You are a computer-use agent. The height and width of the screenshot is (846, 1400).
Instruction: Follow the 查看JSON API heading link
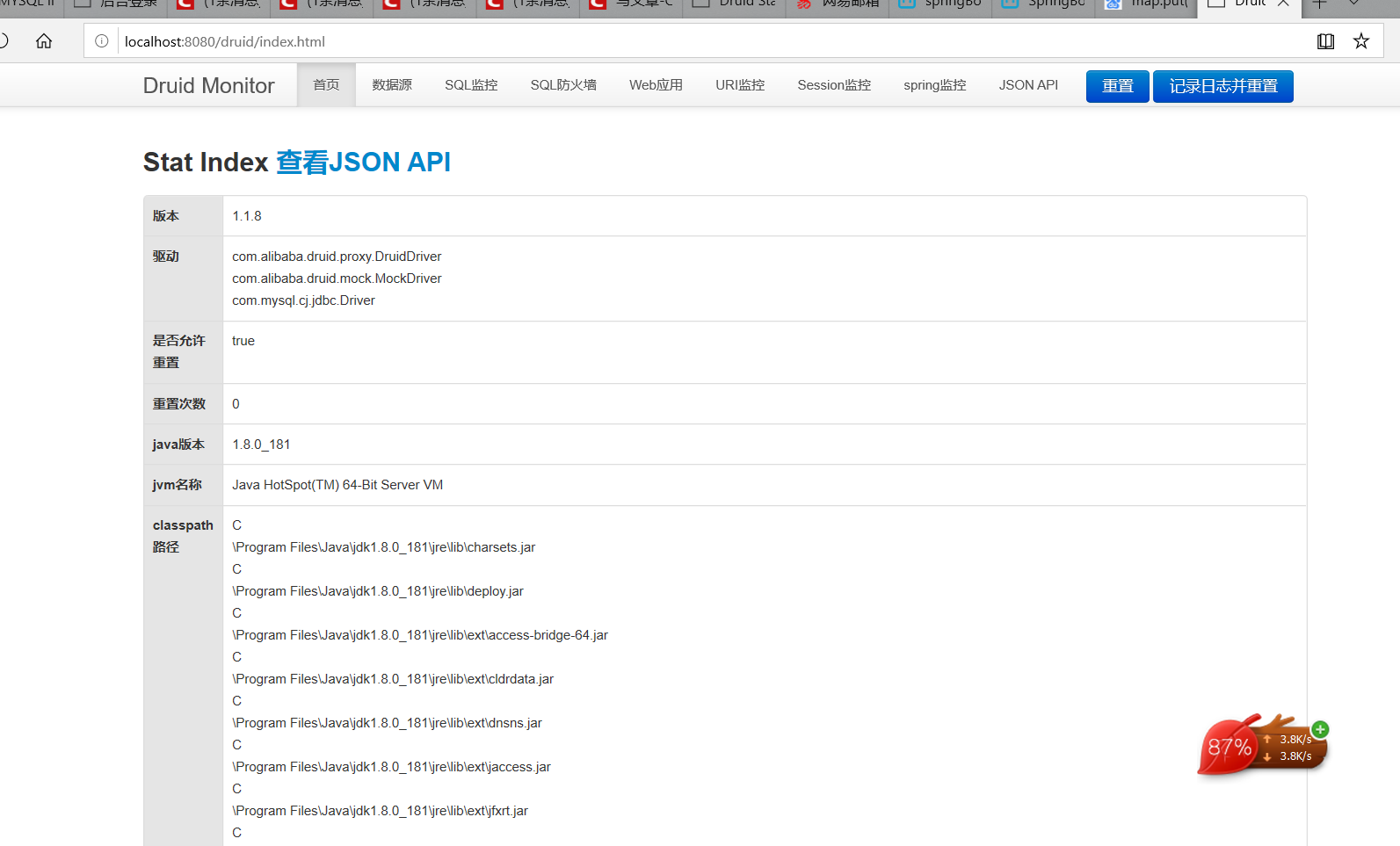pos(363,163)
